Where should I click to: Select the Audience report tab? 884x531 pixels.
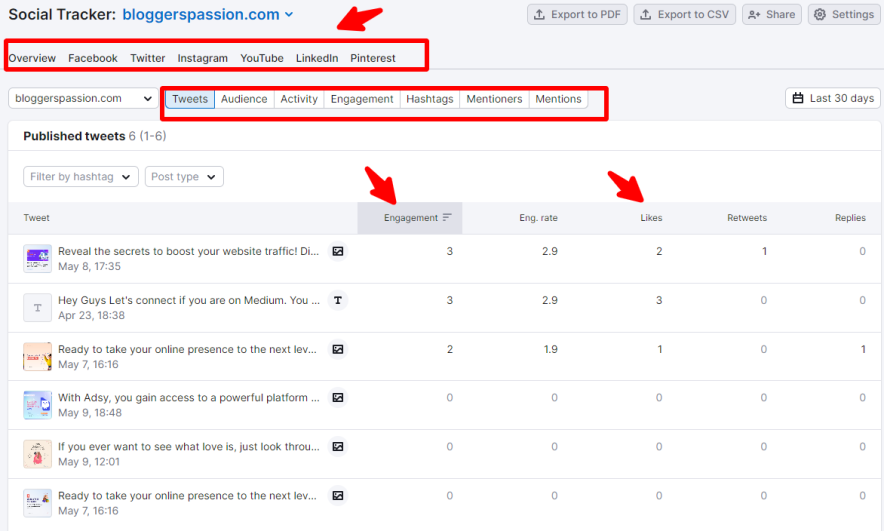[x=244, y=99]
